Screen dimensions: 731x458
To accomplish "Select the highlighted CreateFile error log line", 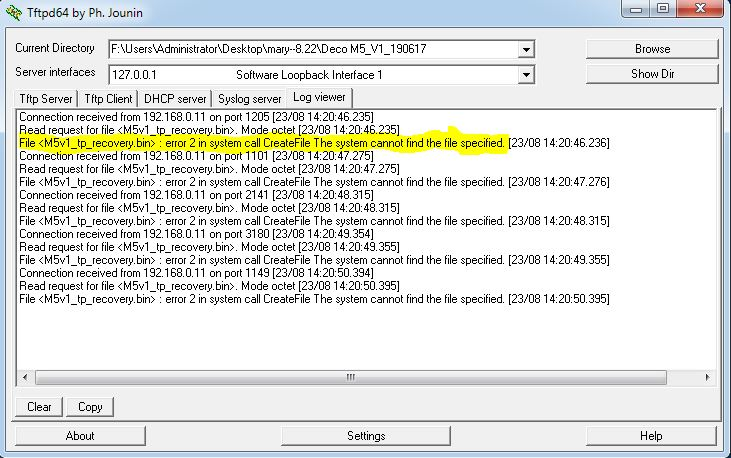I will coord(314,143).
